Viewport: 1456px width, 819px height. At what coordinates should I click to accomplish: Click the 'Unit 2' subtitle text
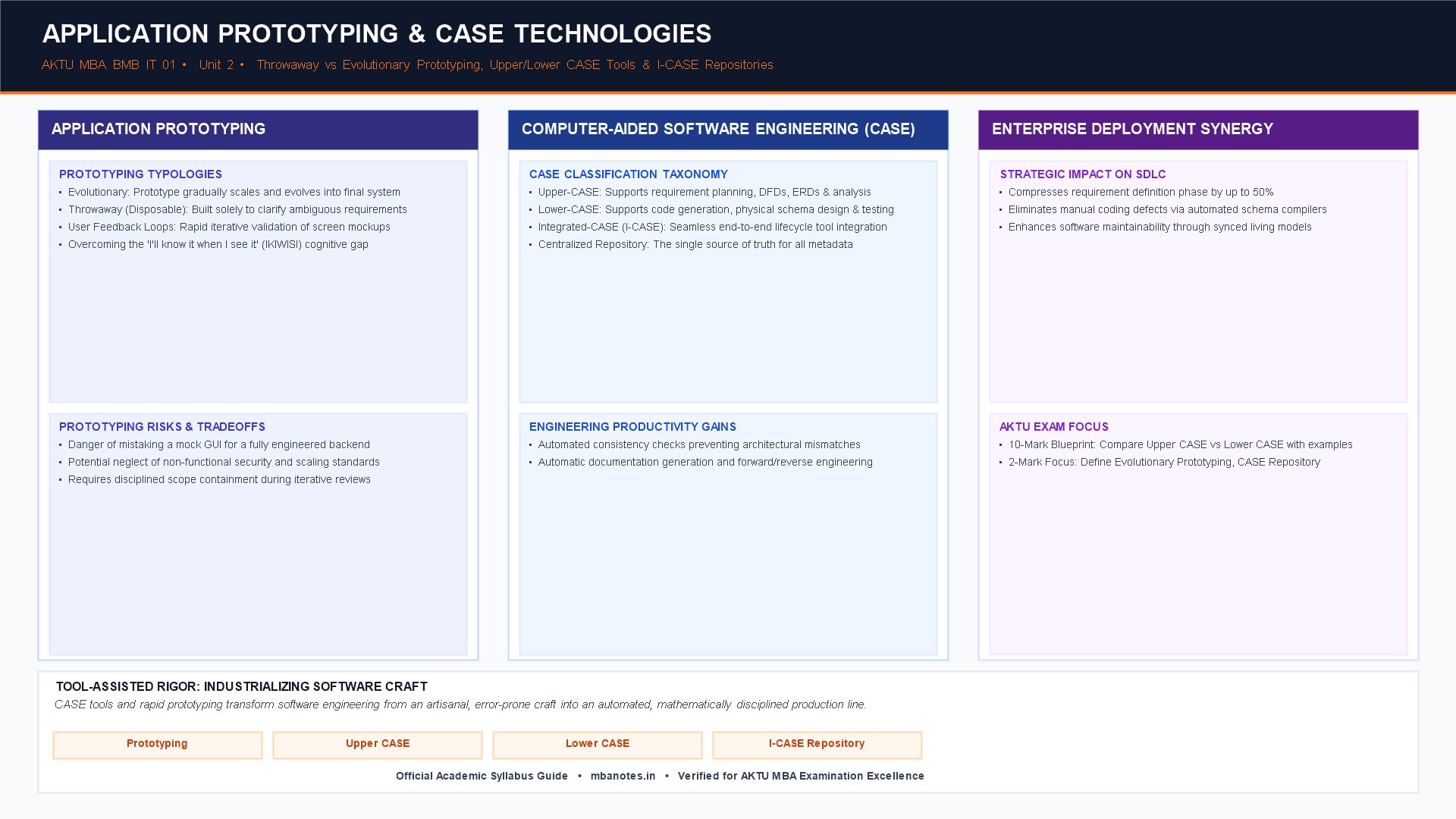(216, 65)
